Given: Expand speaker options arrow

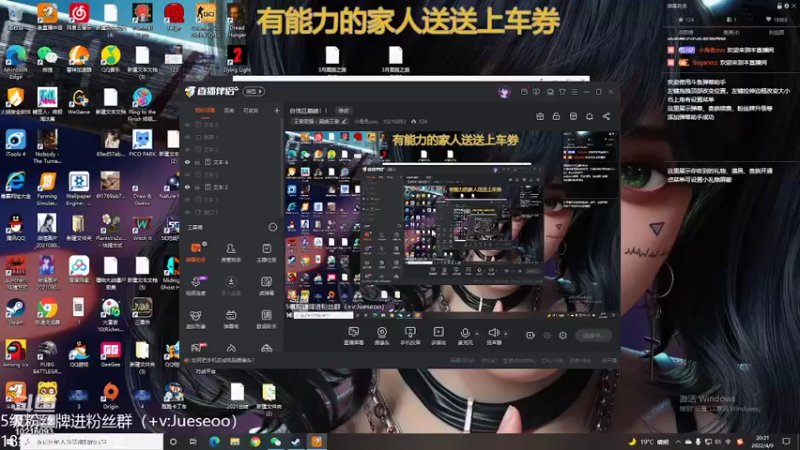Looking at the screenshot, I should (506, 334).
